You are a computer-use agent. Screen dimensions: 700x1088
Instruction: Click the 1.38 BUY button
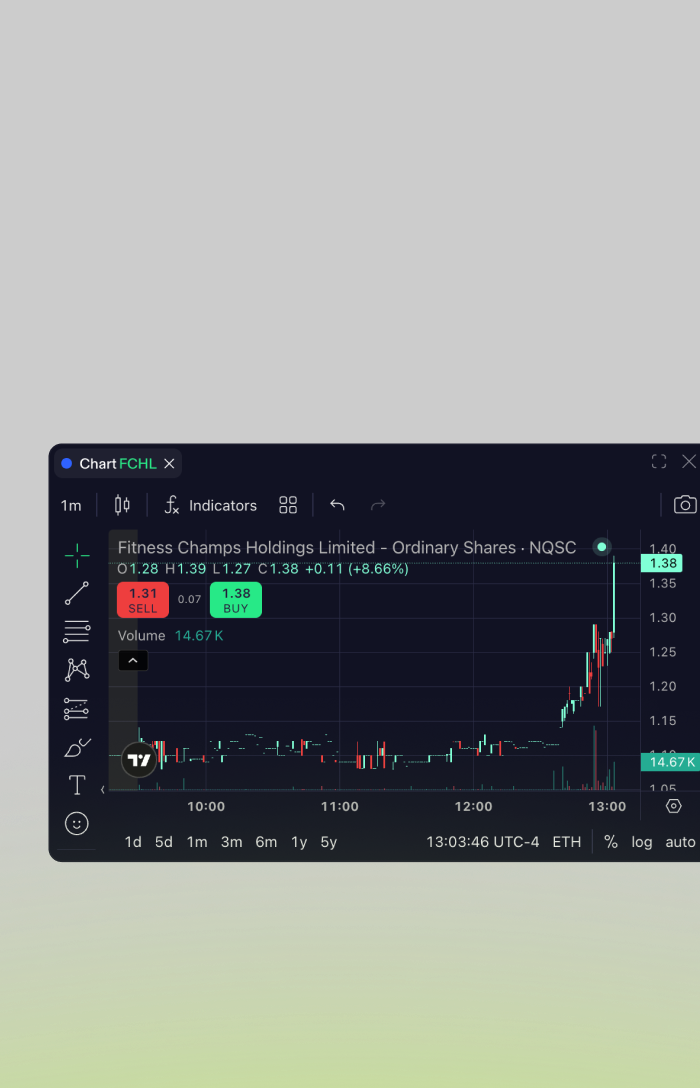tap(236, 600)
